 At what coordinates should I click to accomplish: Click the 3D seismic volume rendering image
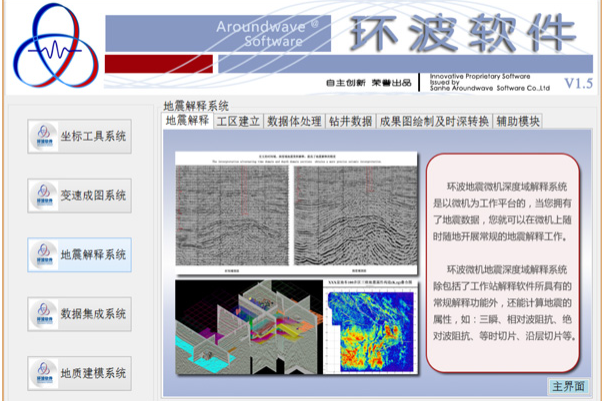249,327
